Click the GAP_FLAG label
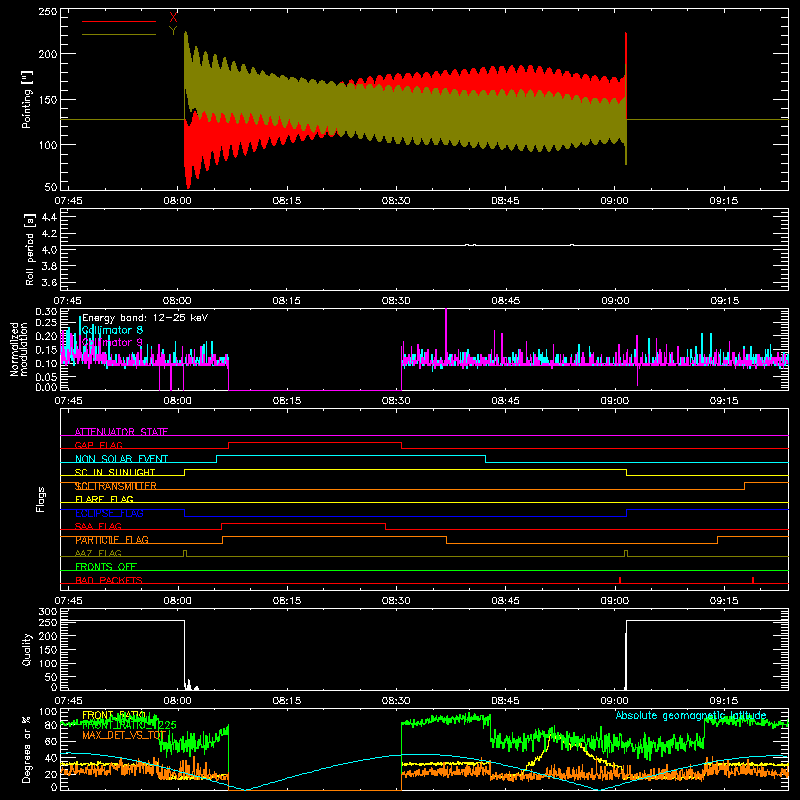This screenshot has height=800, width=800. tap(98, 445)
